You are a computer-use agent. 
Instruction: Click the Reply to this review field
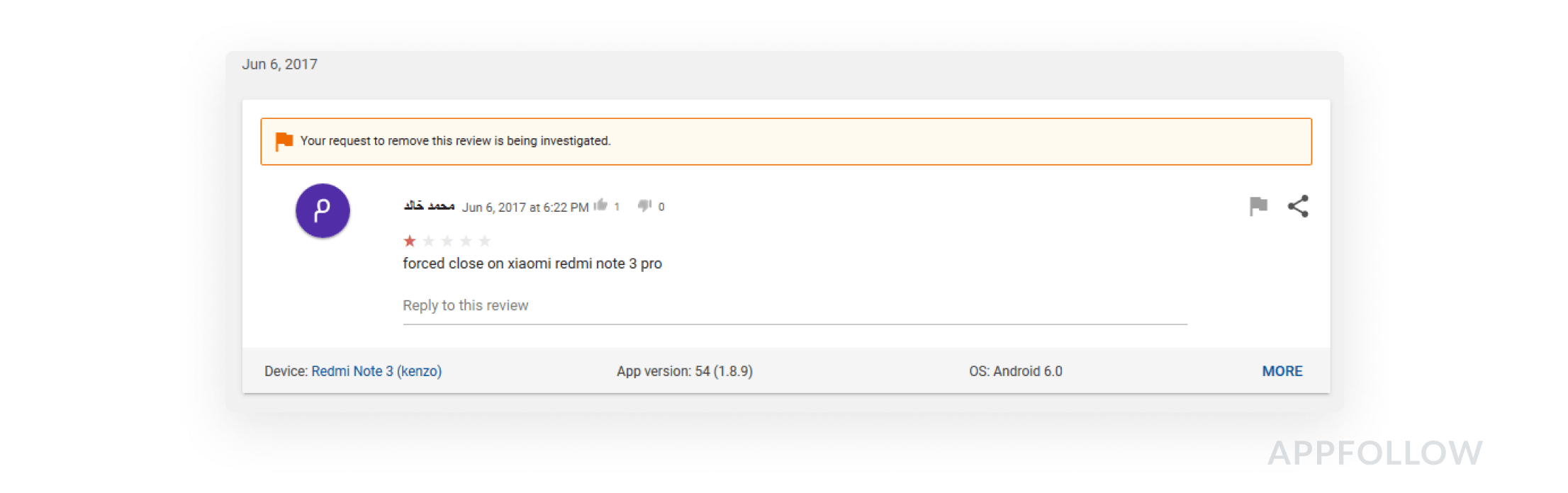(794, 306)
